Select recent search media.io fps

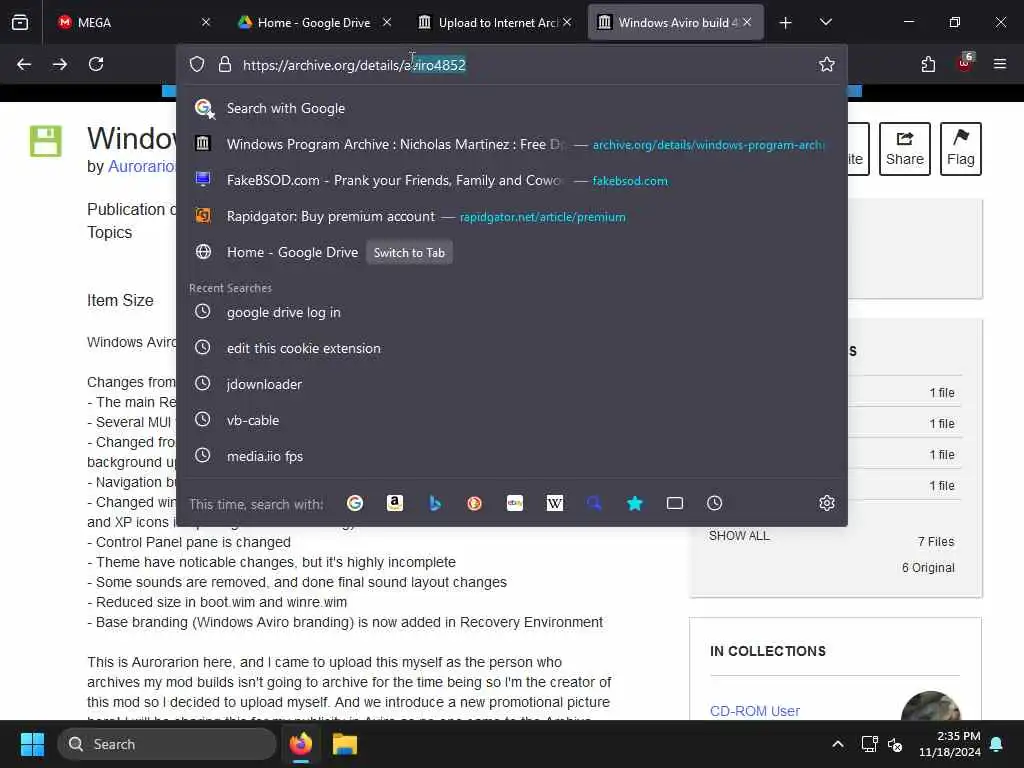pyautogui.click(x=512, y=456)
